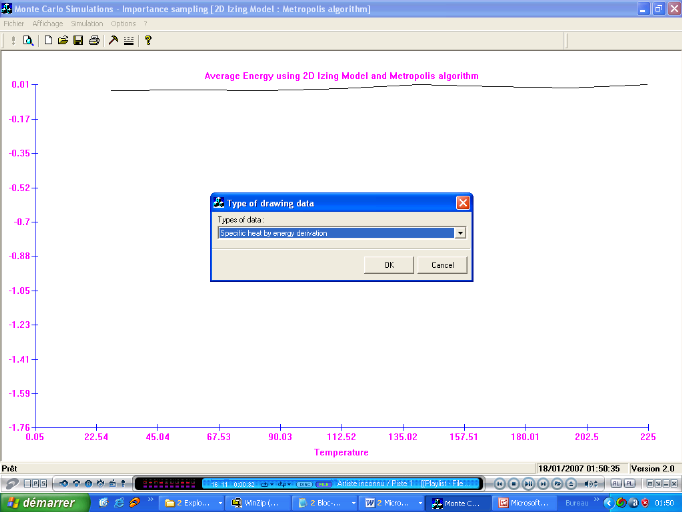Open the ? help menu
The height and width of the screenshot is (512, 682).
click(146, 23)
